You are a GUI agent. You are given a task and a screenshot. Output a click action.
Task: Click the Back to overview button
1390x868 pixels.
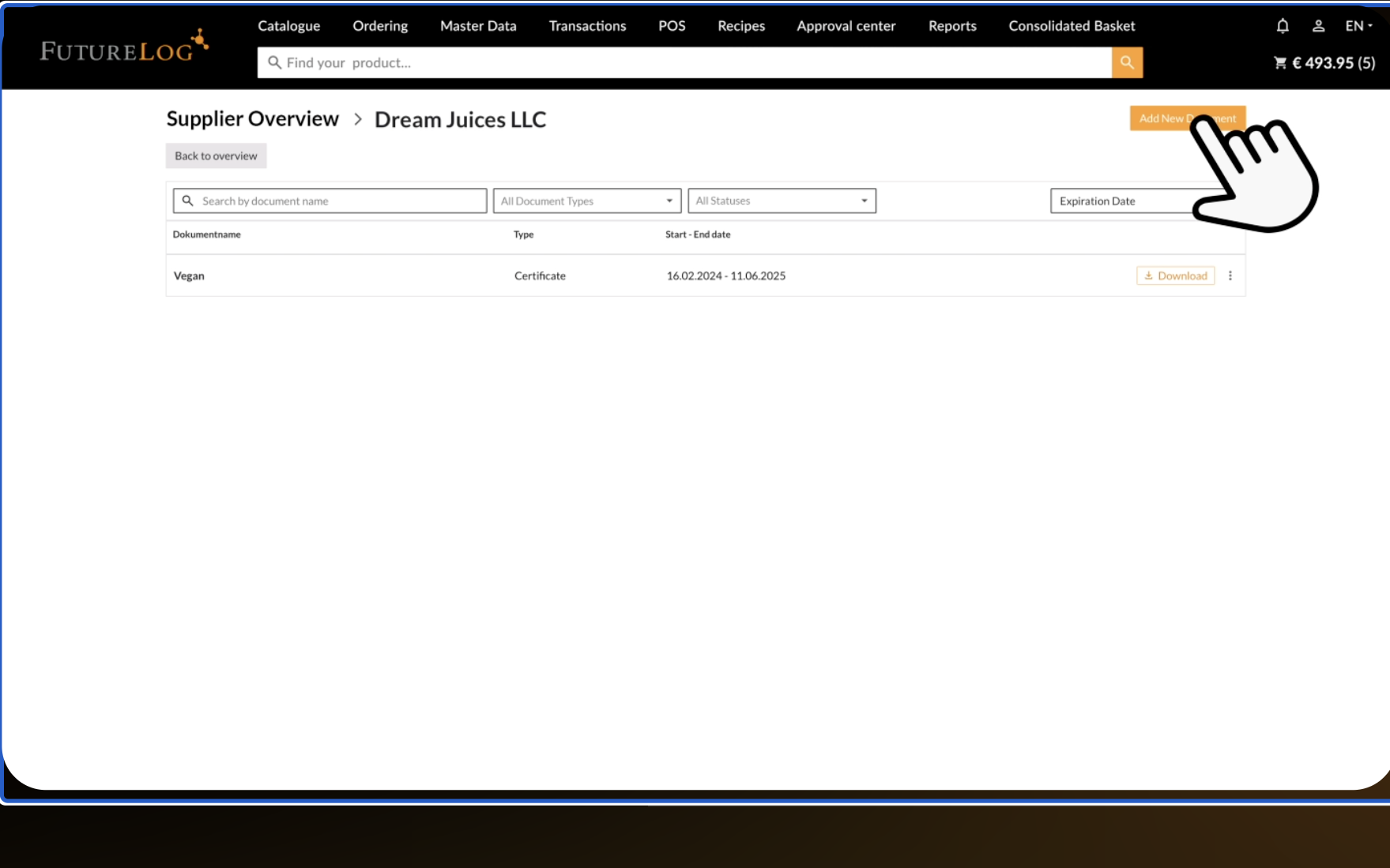(216, 156)
